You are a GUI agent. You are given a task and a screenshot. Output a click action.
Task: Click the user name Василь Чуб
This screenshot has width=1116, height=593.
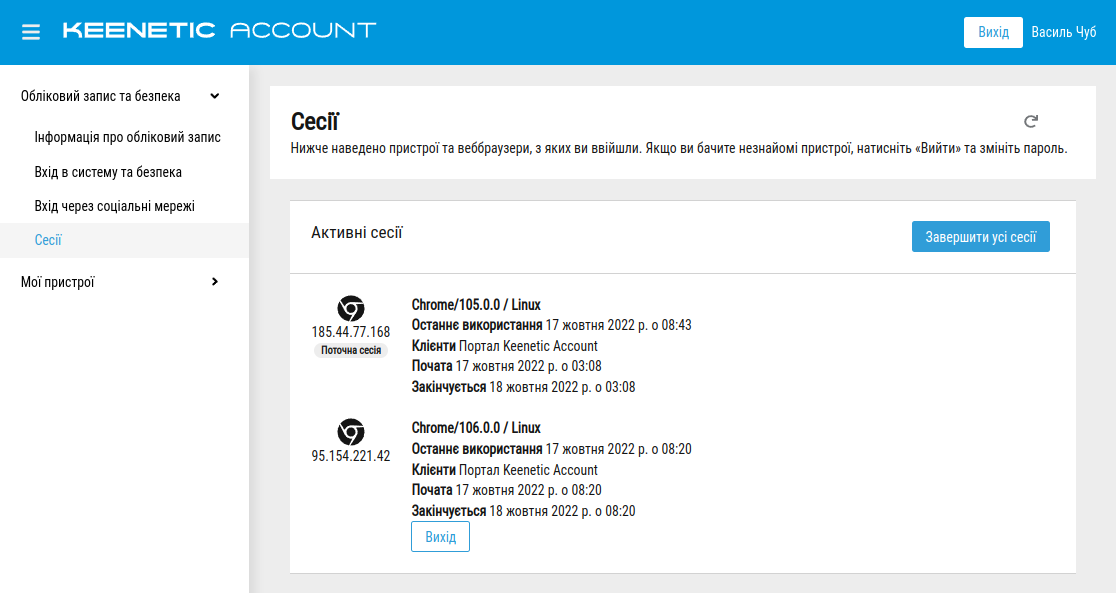click(x=1064, y=32)
